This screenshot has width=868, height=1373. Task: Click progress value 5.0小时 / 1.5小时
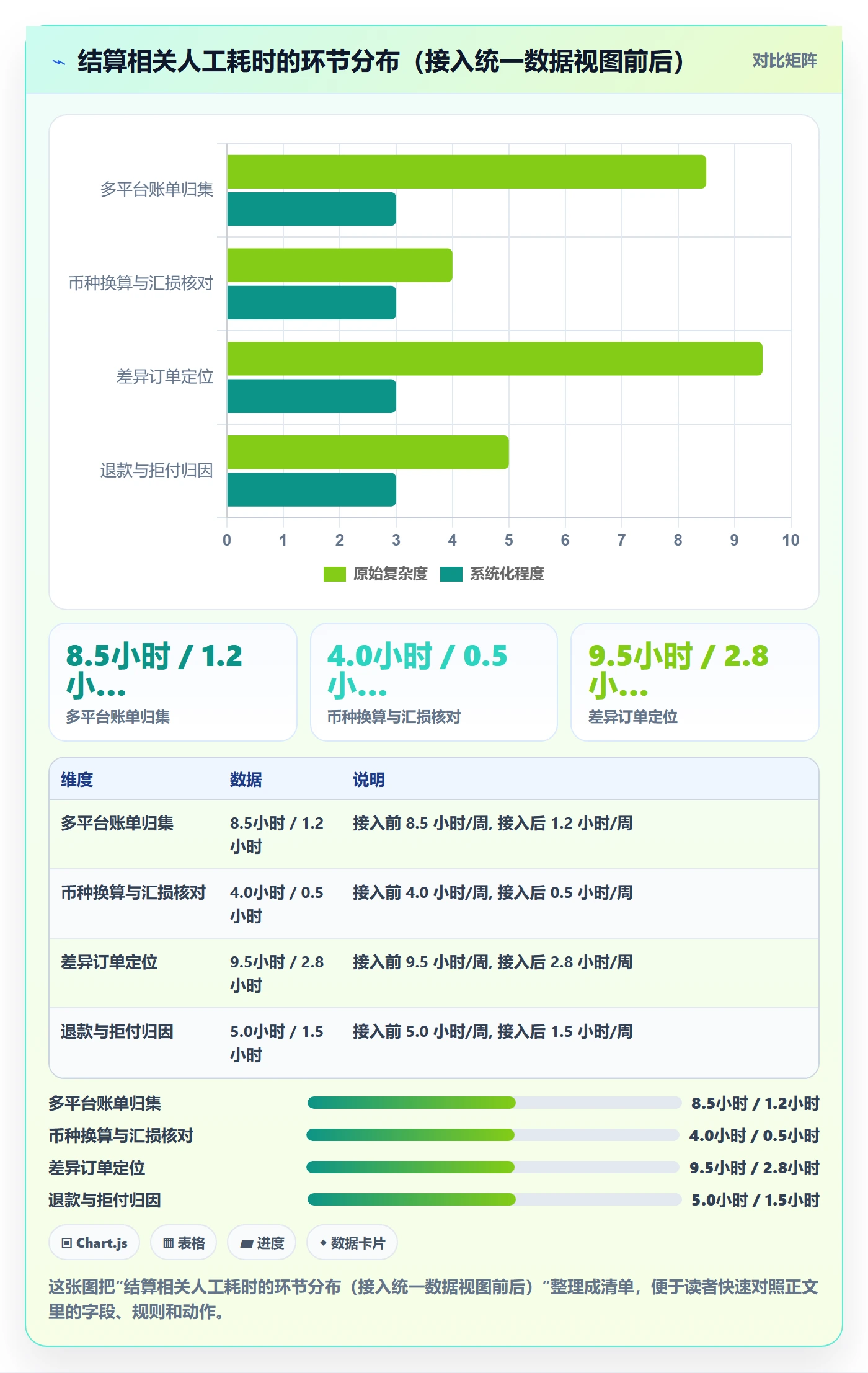coord(756,1200)
